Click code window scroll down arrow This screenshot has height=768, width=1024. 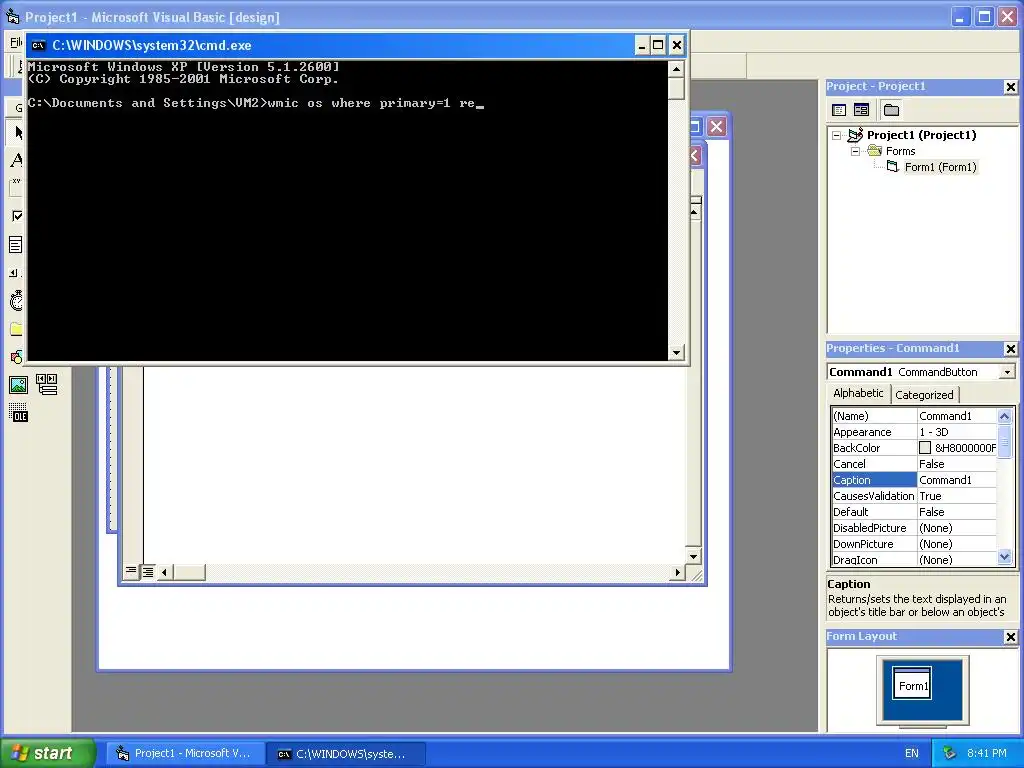coord(694,556)
